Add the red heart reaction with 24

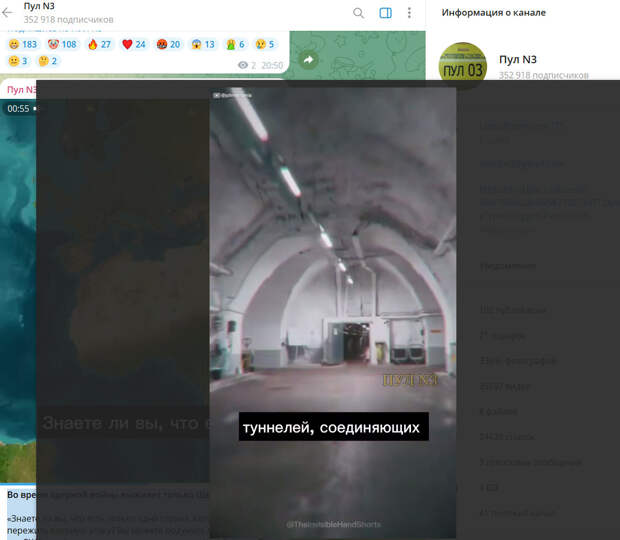pos(134,44)
